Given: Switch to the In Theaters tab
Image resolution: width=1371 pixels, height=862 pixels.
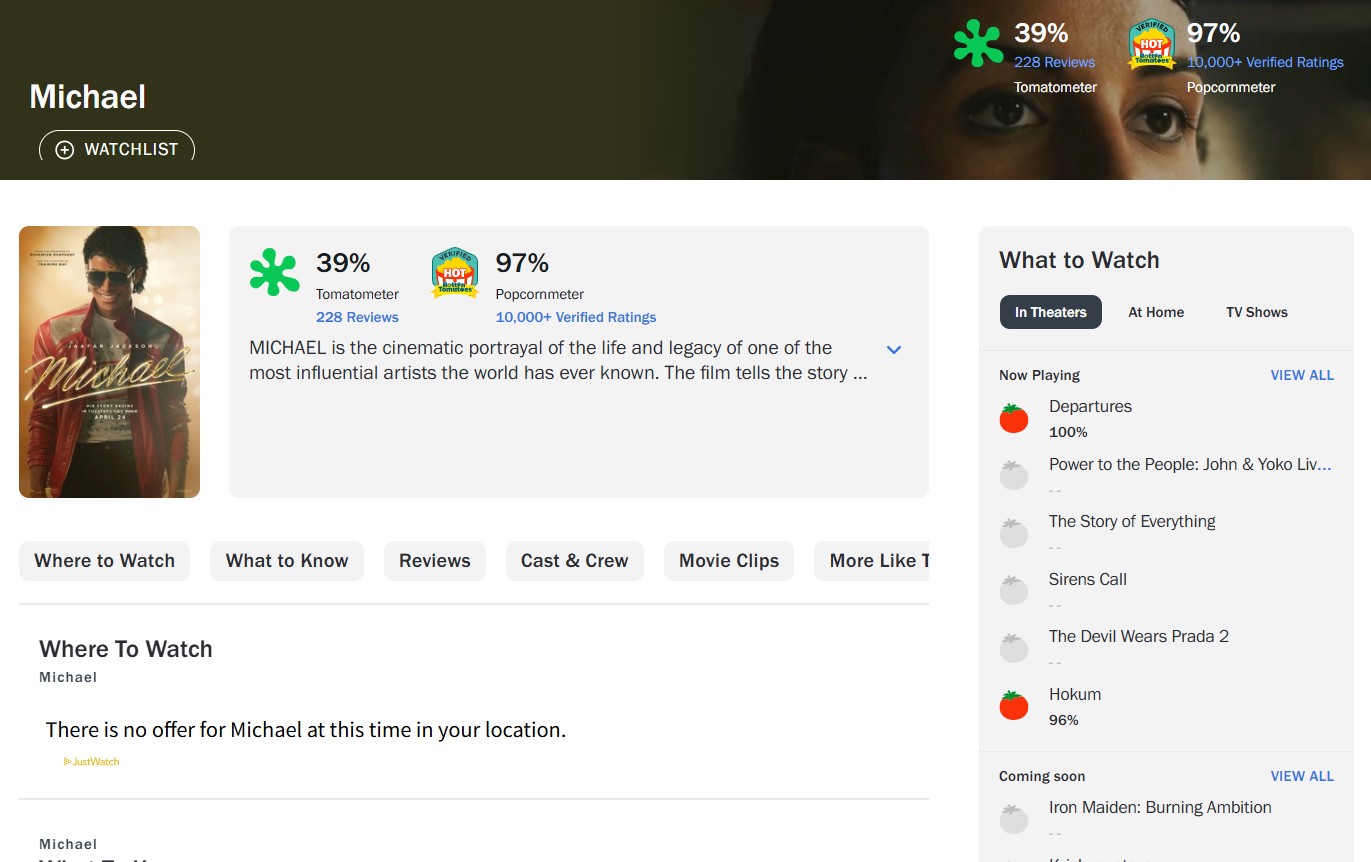Looking at the screenshot, I should tap(1051, 312).
